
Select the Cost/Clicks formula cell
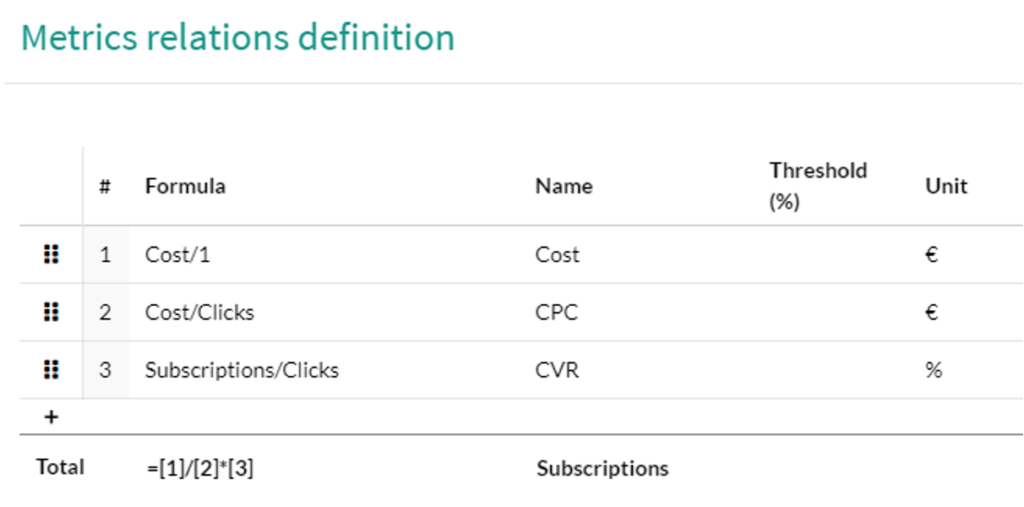328,312
